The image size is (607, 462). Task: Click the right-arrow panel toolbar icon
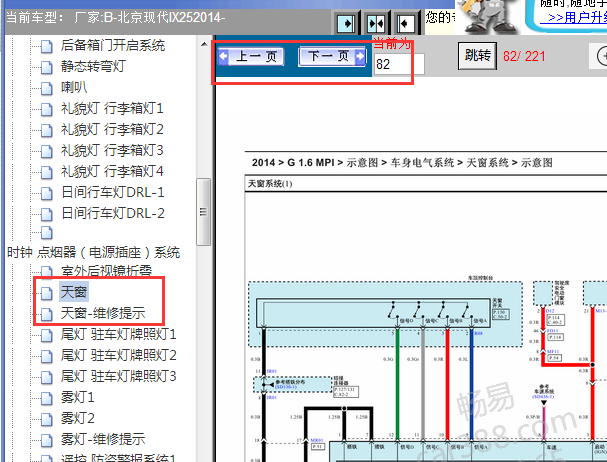[x=346, y=24]
